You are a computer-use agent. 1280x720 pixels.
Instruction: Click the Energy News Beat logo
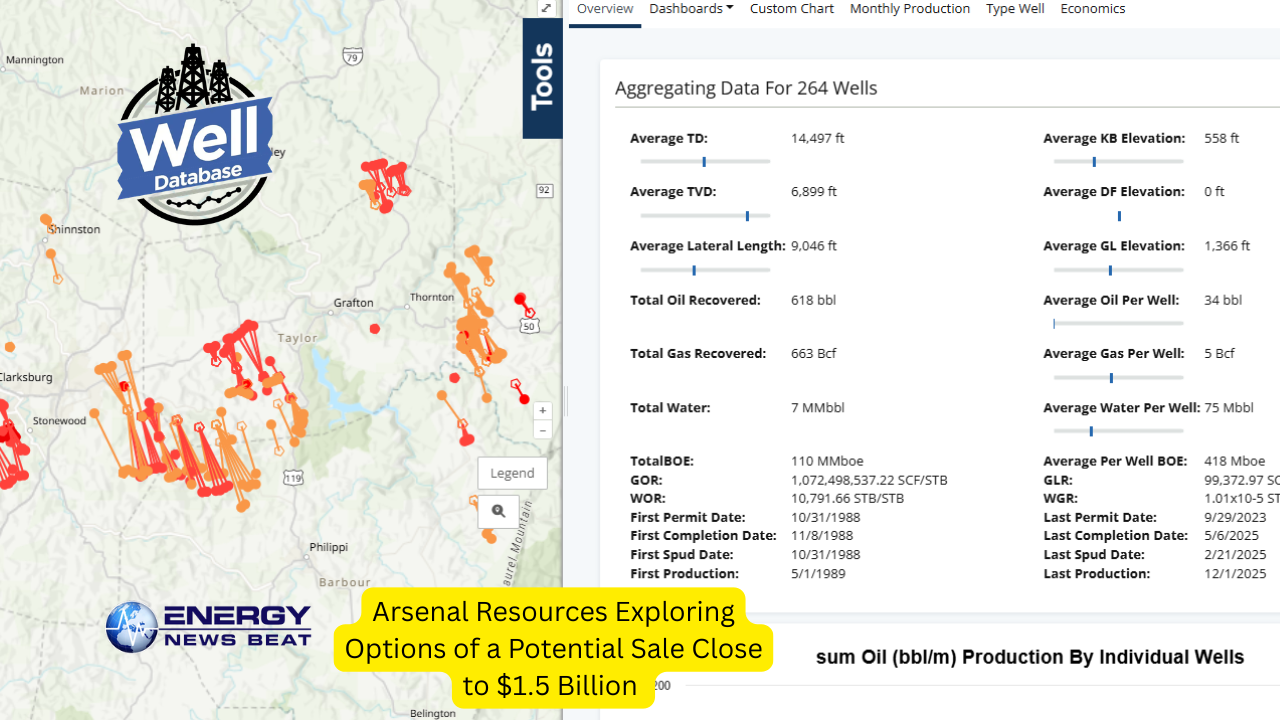[x=209, y=627]
